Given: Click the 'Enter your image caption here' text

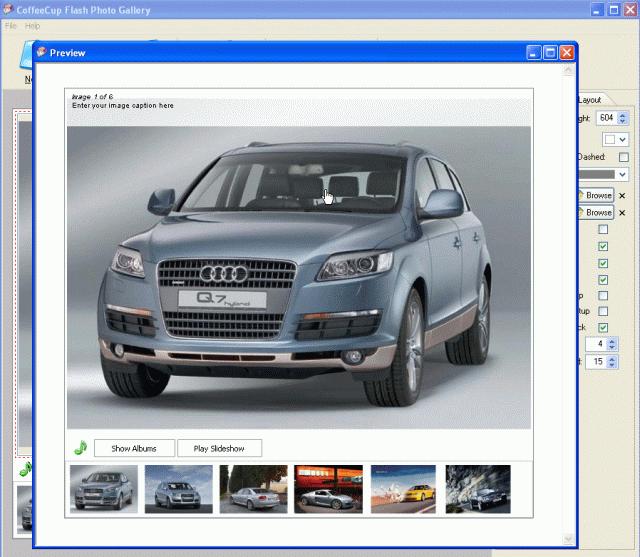Looking at the screenshot, I should coord(123,105).
